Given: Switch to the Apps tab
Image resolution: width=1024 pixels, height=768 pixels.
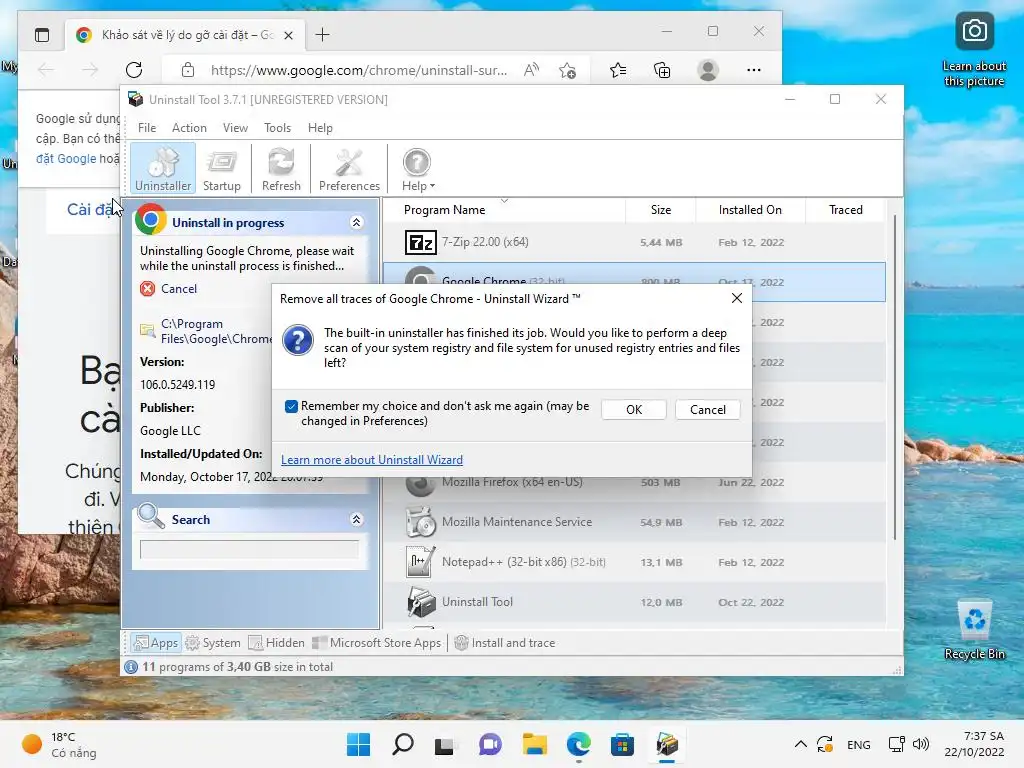Looking at the screenshot, I should [x=155, y=643].
